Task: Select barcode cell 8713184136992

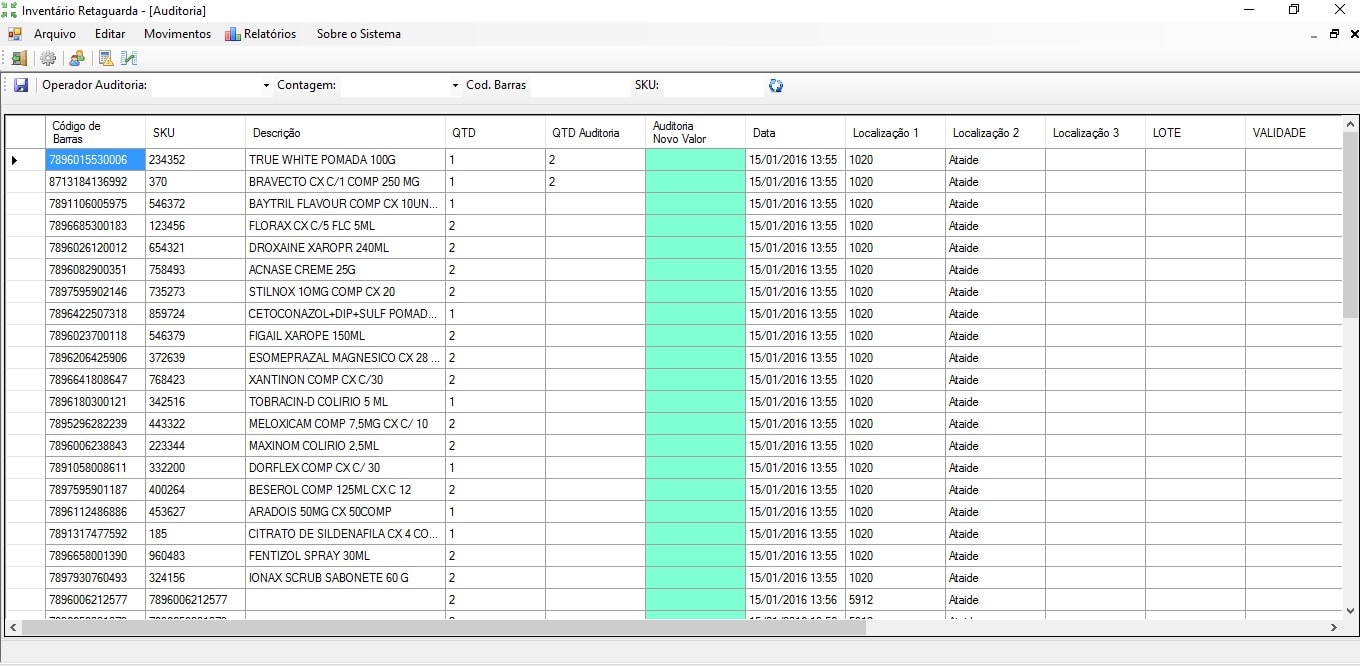Action: click(95, 182)
